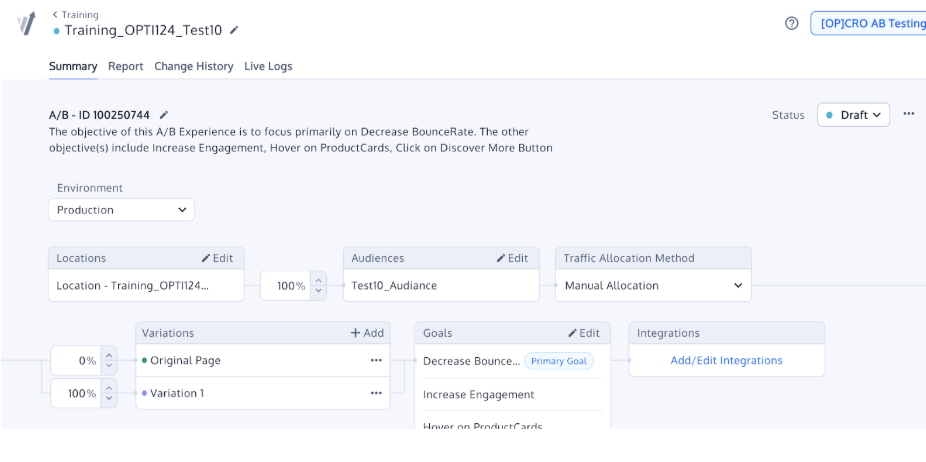Click Edit in the Goals panel

(584, 333)
